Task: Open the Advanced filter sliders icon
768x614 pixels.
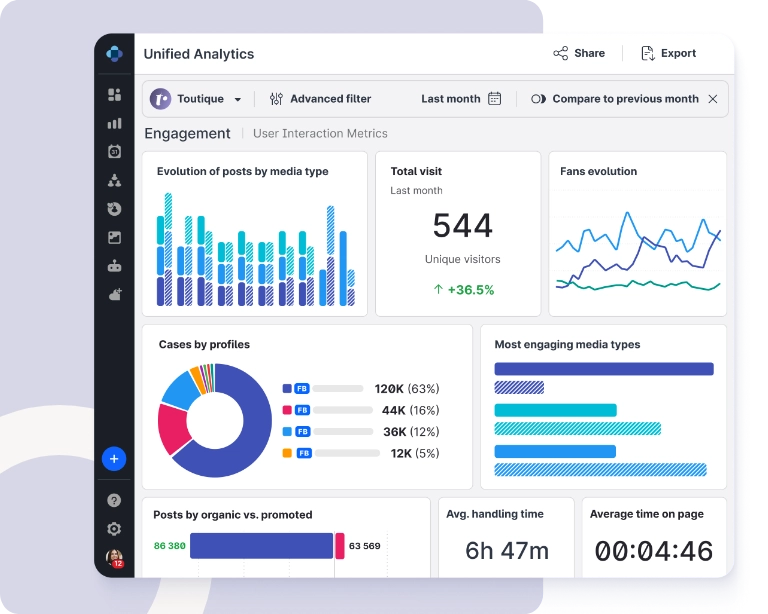Action: pyautogui.click(x=276, y=99)
